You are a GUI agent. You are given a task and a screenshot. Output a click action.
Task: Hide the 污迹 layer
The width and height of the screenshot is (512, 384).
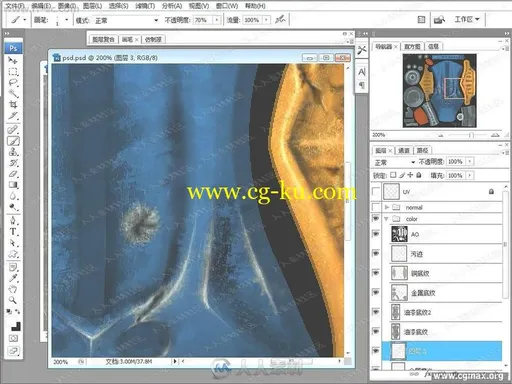pos(376,254)
